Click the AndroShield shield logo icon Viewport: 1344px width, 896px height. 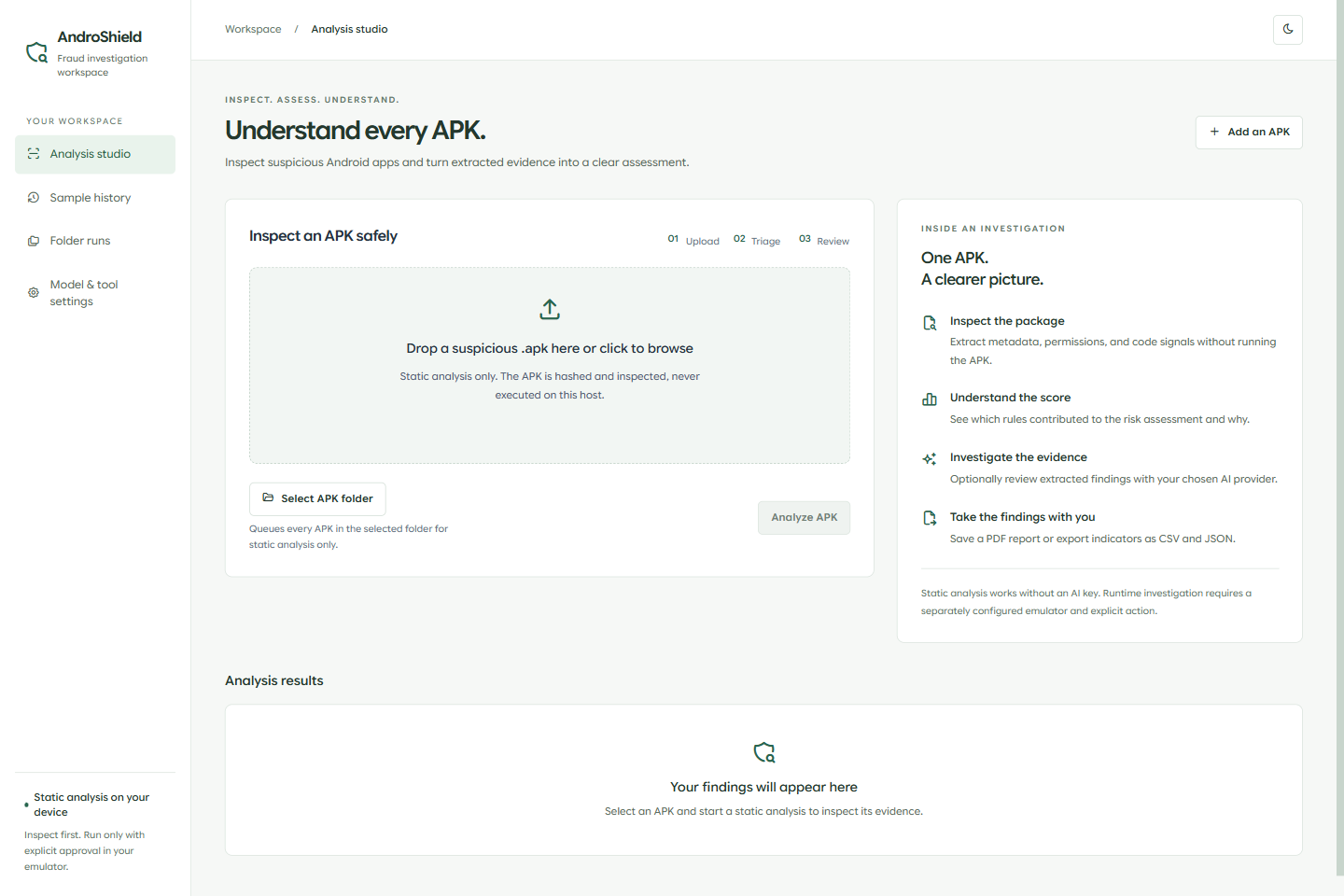click(36, 52)
